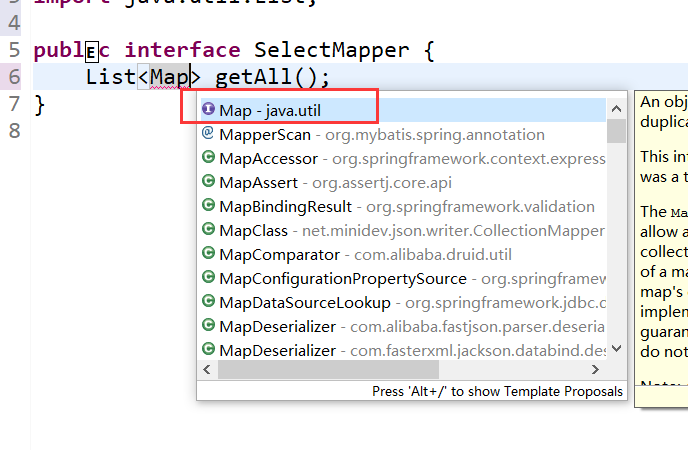
Task: Click Template Proposals hint status text
Action: tap(497, 391)
